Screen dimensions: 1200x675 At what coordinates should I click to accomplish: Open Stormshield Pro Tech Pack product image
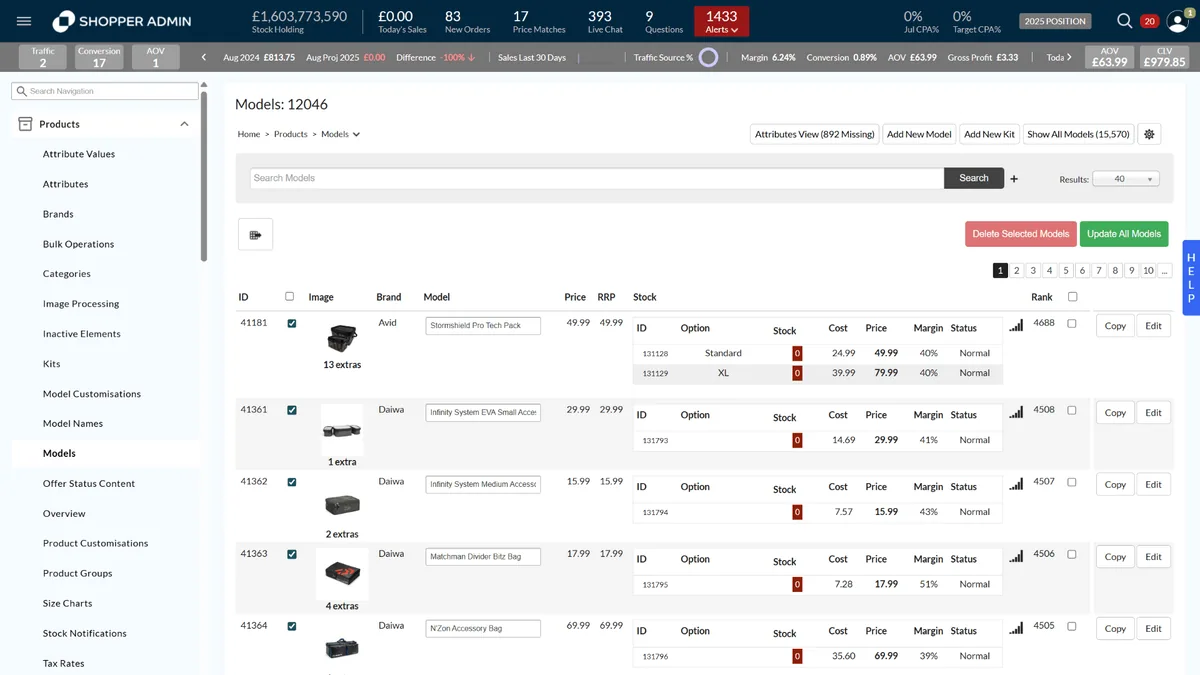[342, 338]
